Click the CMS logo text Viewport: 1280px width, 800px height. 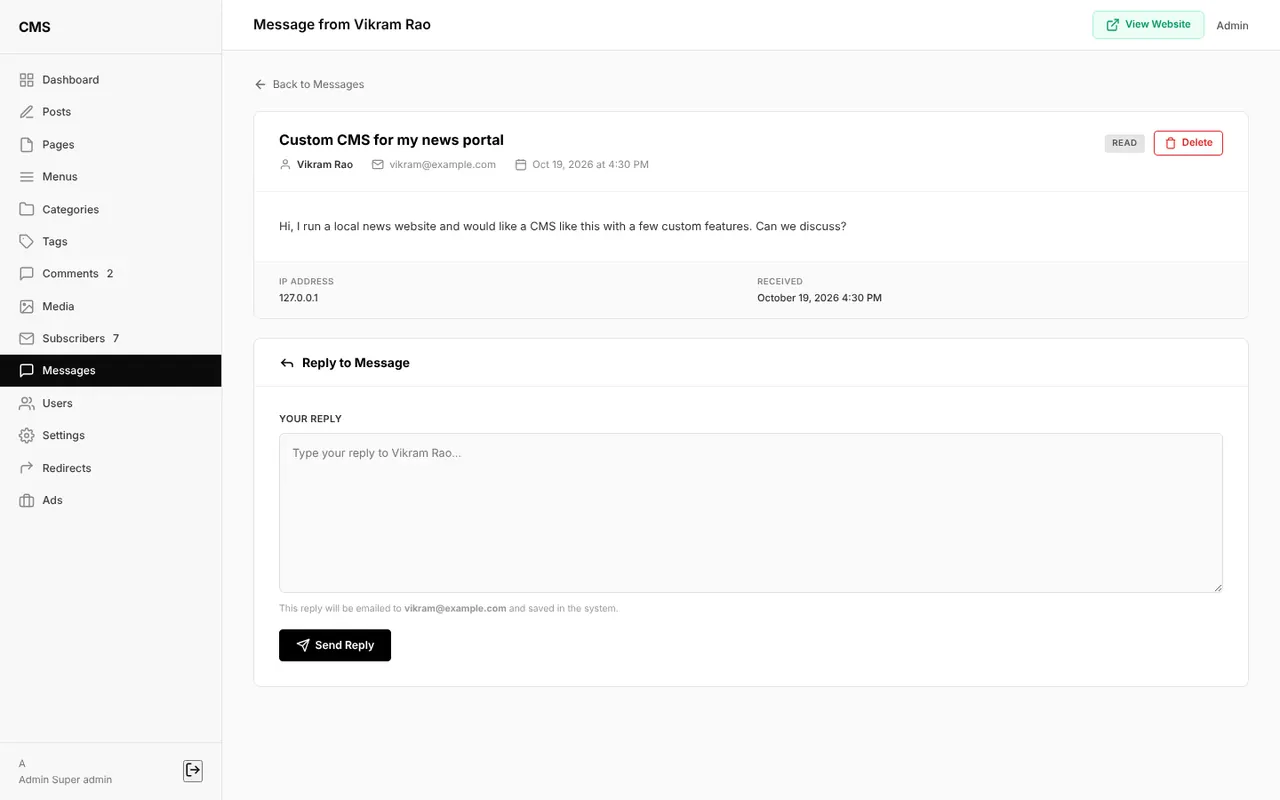pos(34,27)
